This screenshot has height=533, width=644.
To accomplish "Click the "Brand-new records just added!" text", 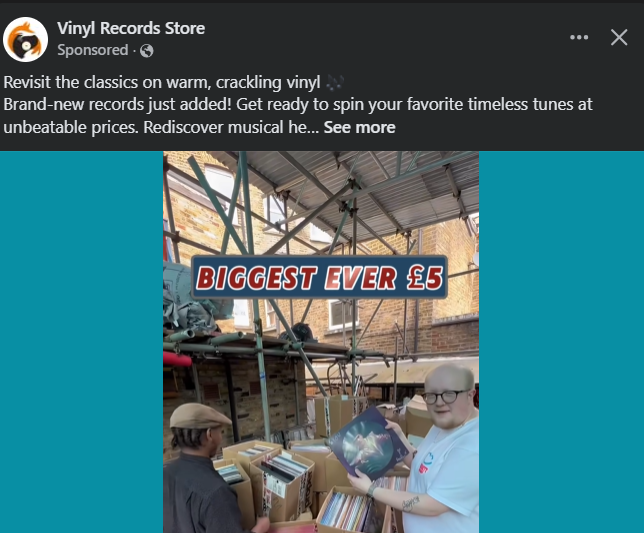I will pyautogui.click(x=117, y=104).
